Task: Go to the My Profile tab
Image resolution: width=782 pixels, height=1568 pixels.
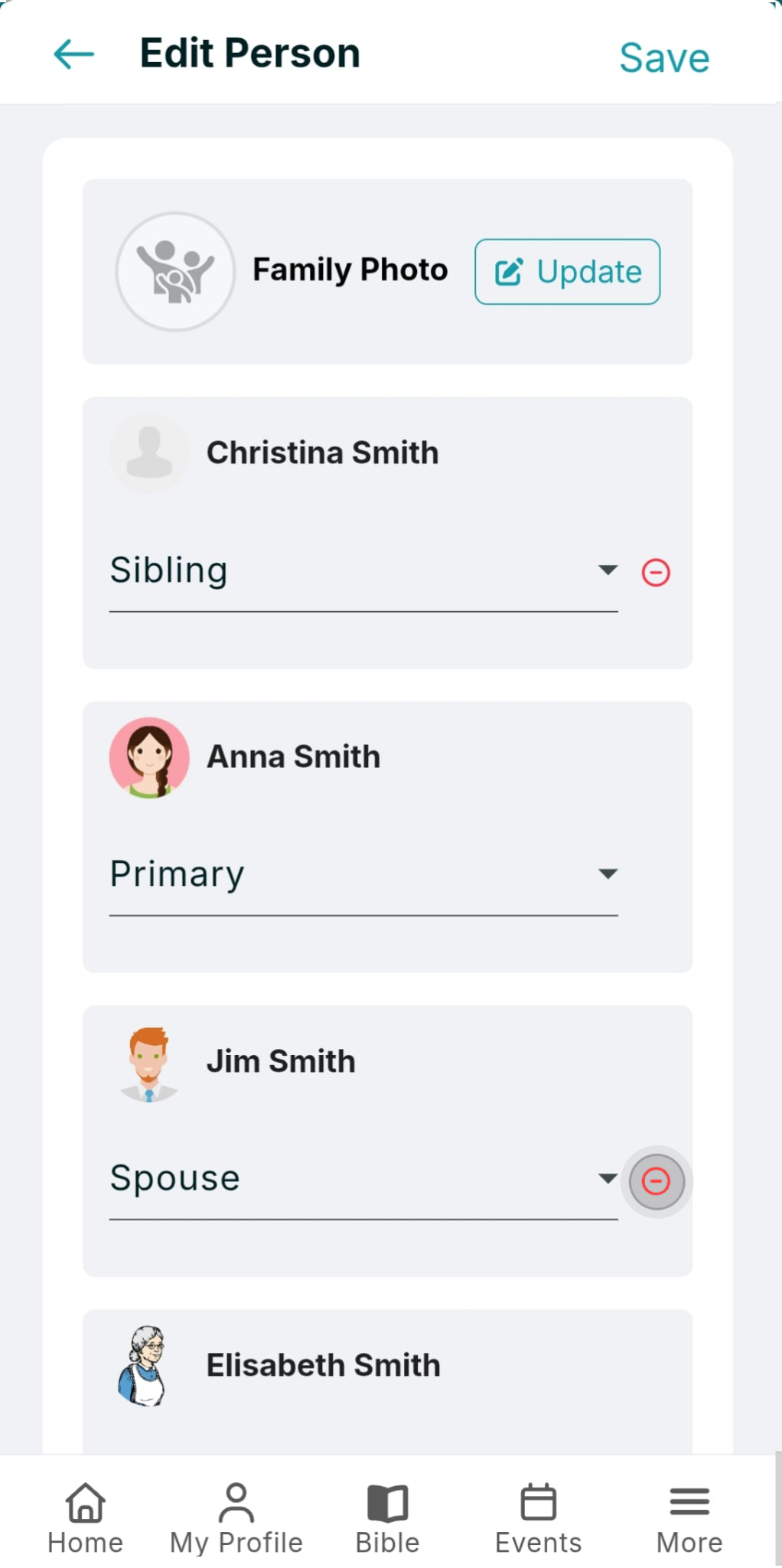Action: click(x=236, y=1518)
